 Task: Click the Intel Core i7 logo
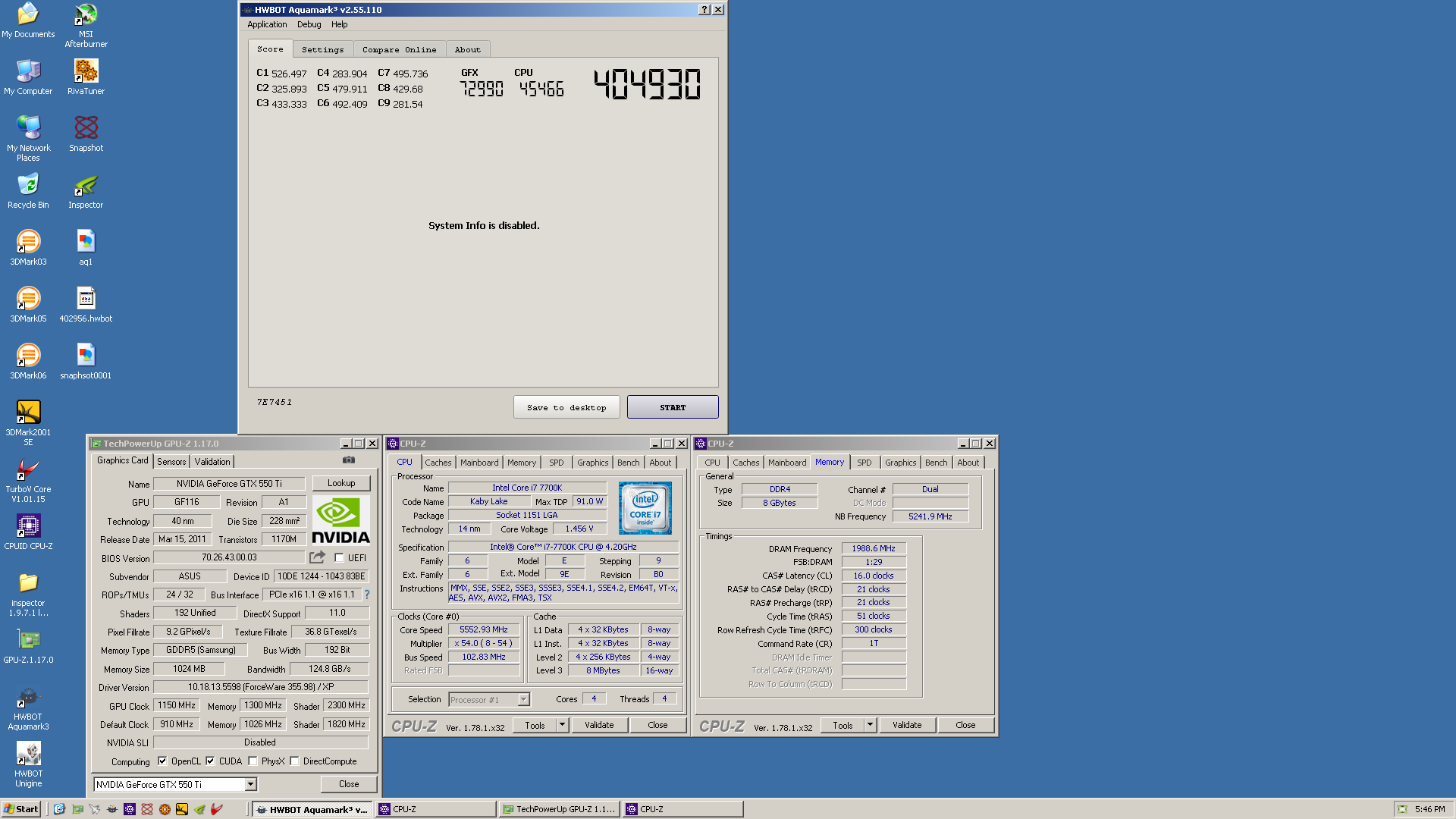pos(645,508)
